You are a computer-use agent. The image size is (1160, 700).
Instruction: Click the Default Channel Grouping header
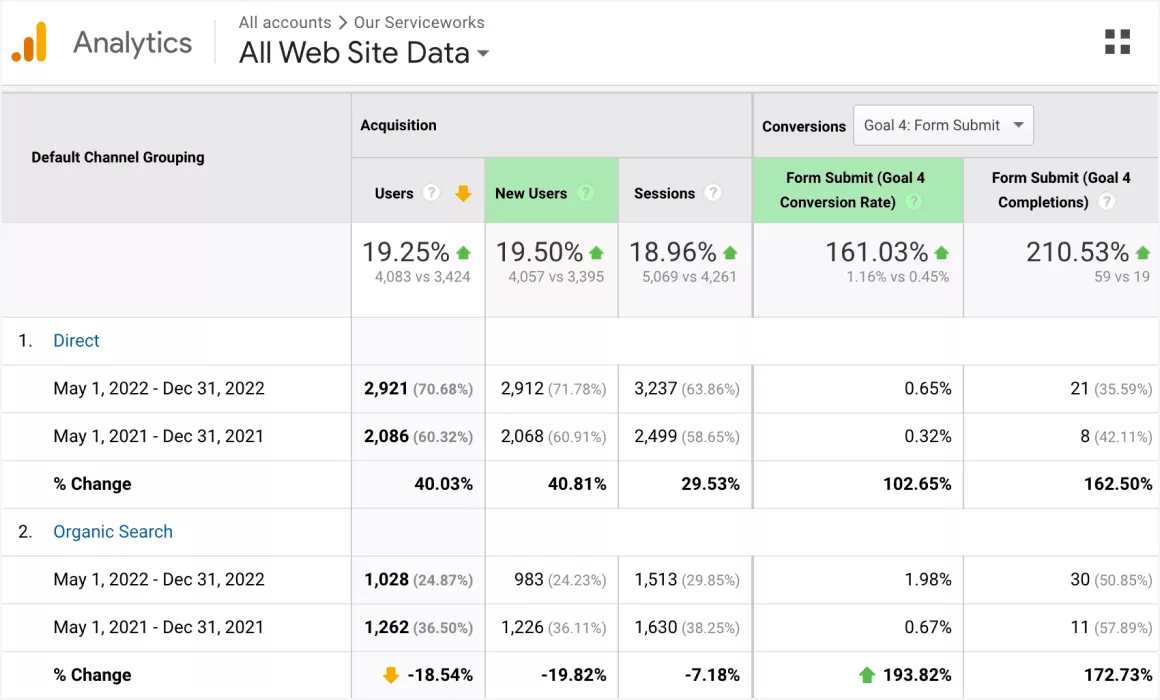(x=118, y=157)
